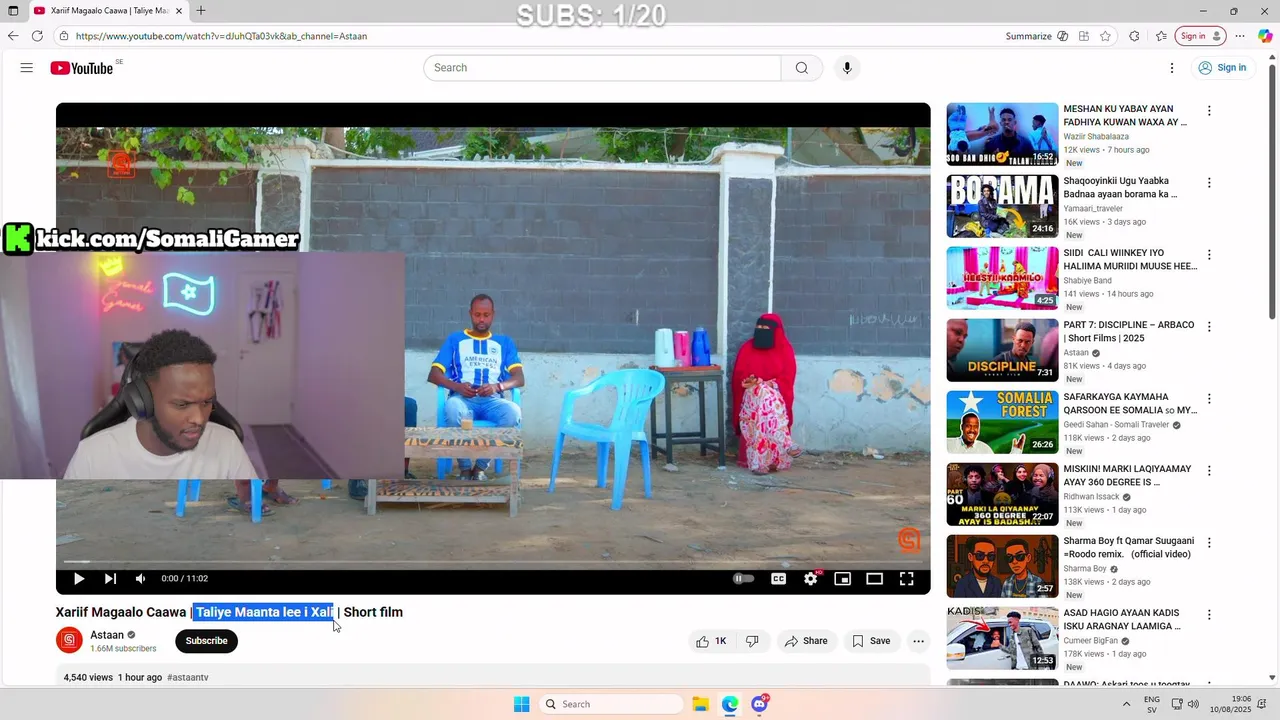Screen dimensions: 1280x720
Task: Enable theater mode
Action: pos(875,578)
